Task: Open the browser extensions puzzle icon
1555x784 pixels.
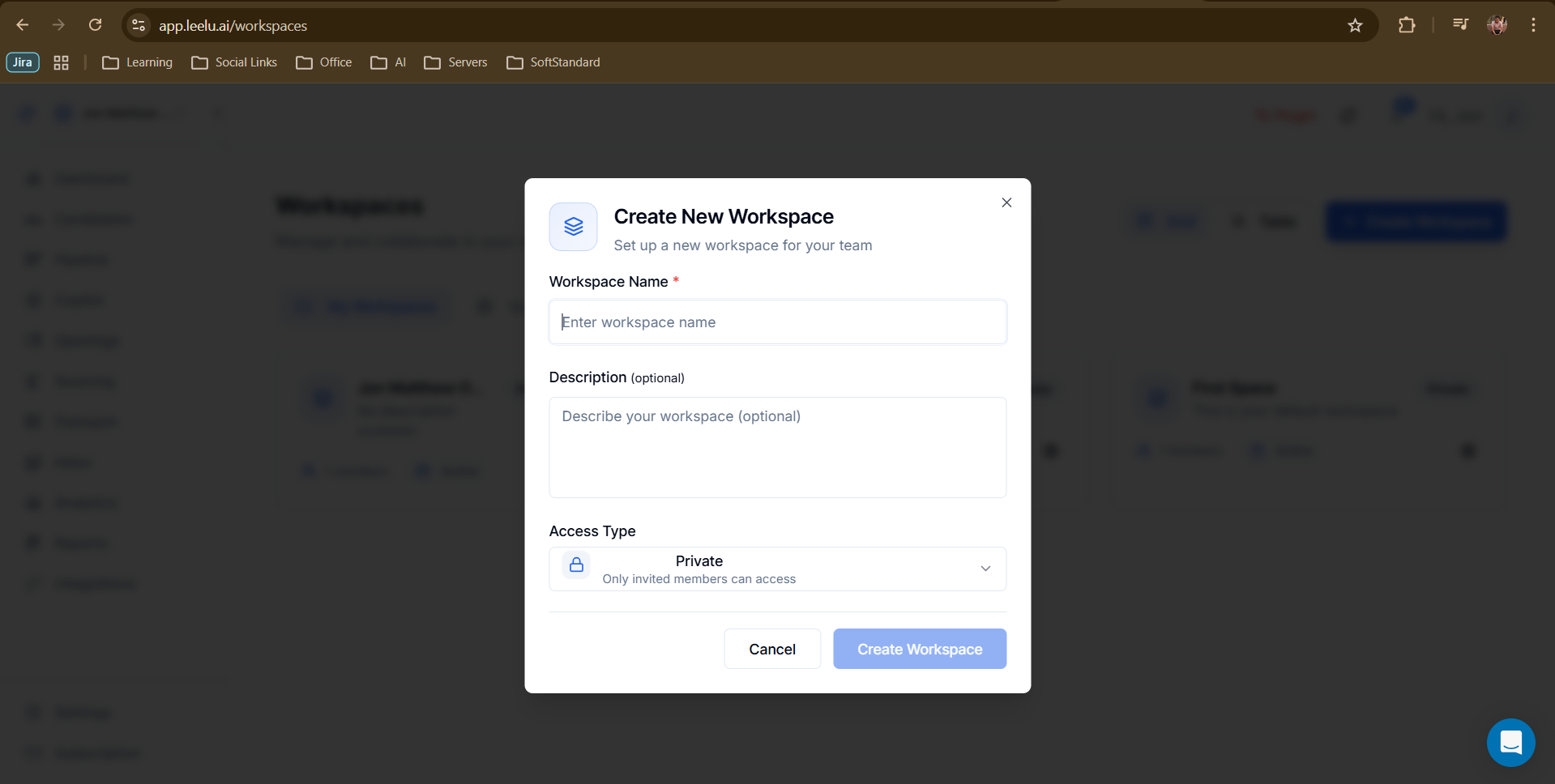Action: (x=1407, y=26)
